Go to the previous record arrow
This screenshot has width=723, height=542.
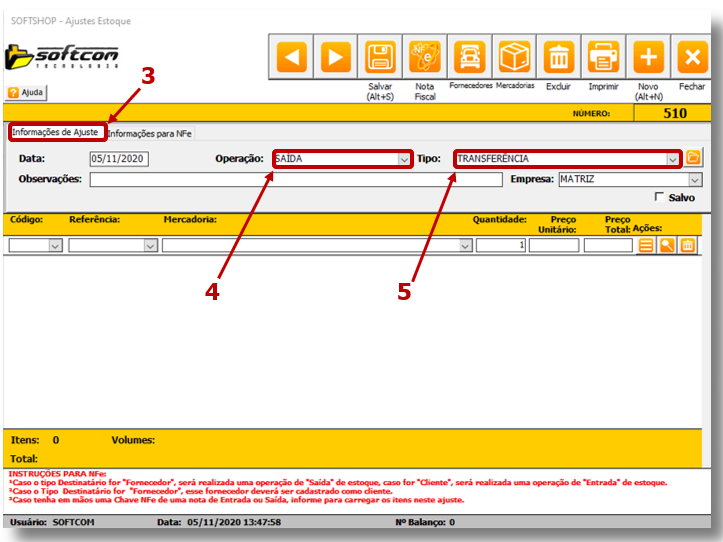(x=293, y=58)
